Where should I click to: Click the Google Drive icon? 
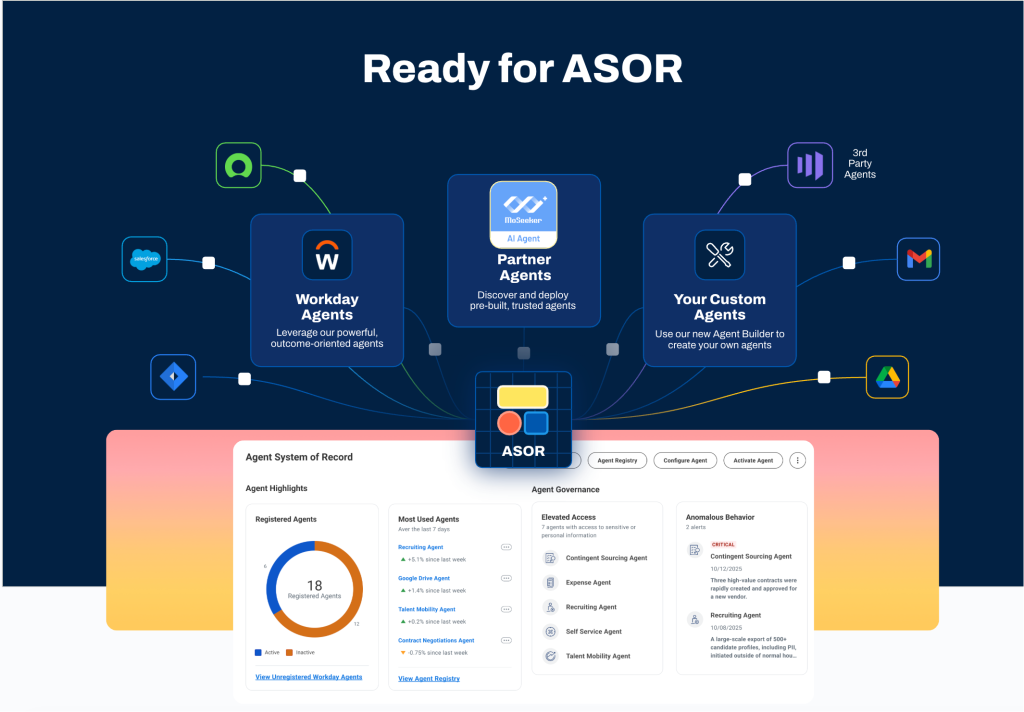pos(887,377)
